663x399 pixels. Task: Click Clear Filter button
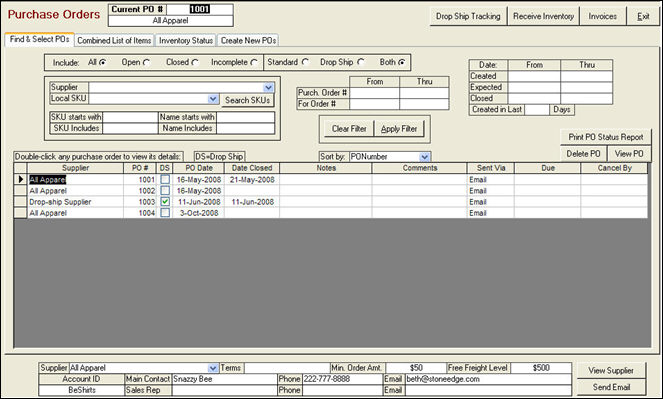tap(349, 129)
